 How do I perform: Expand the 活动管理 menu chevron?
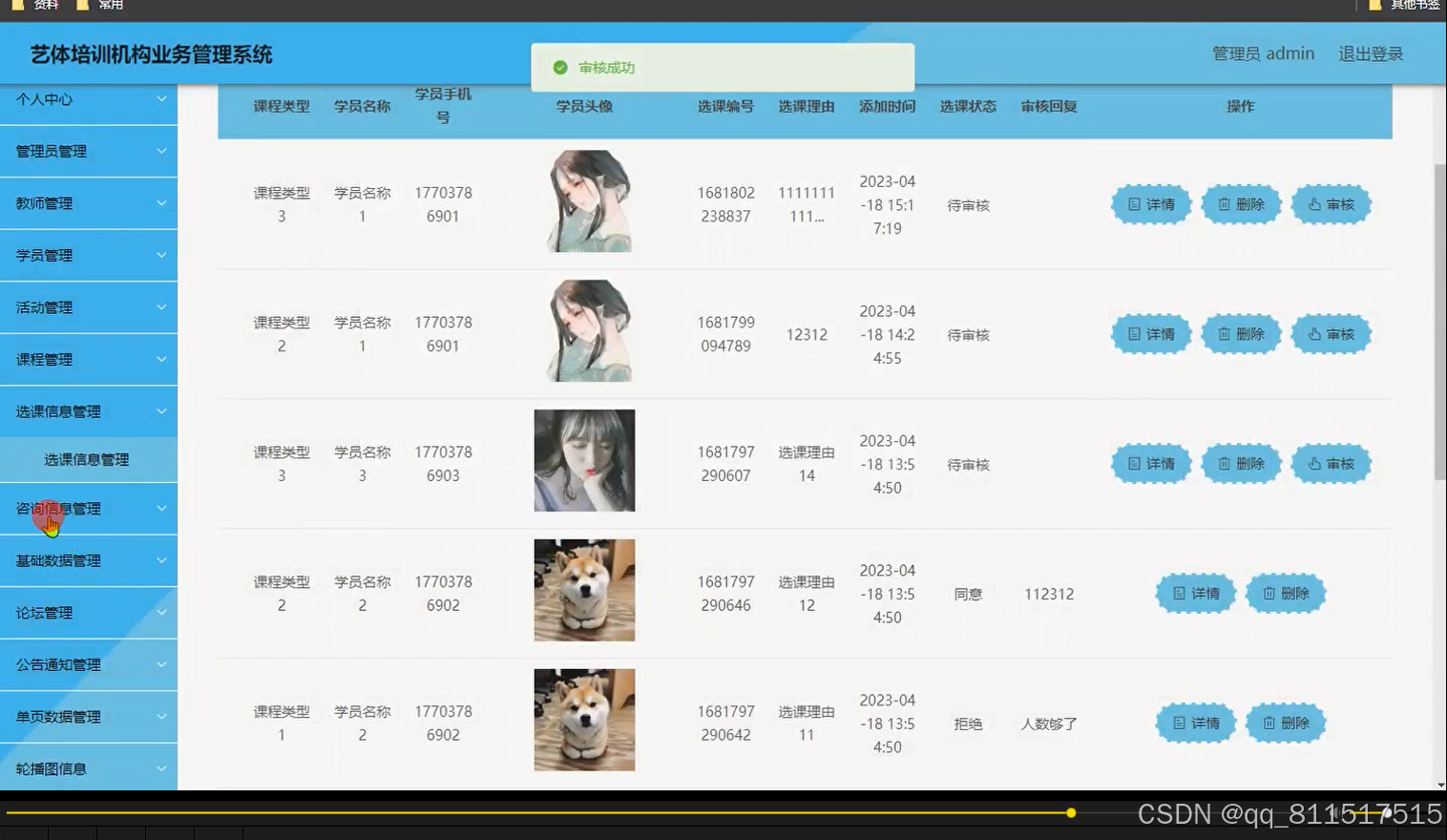[x=161, y=307]
